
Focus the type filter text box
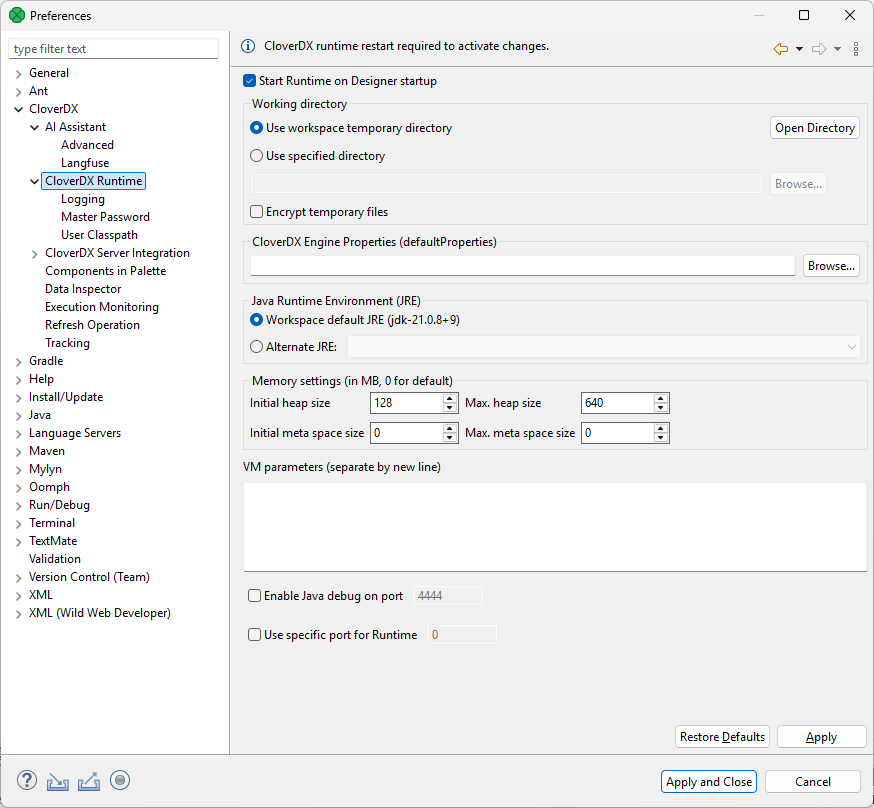click(113, 49)
